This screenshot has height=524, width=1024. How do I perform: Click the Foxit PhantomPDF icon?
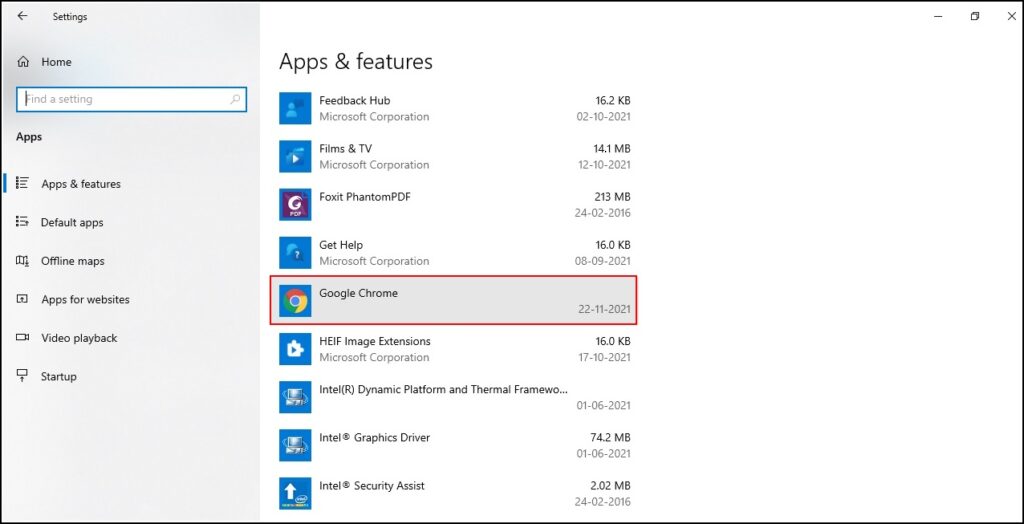click(295, 205)
